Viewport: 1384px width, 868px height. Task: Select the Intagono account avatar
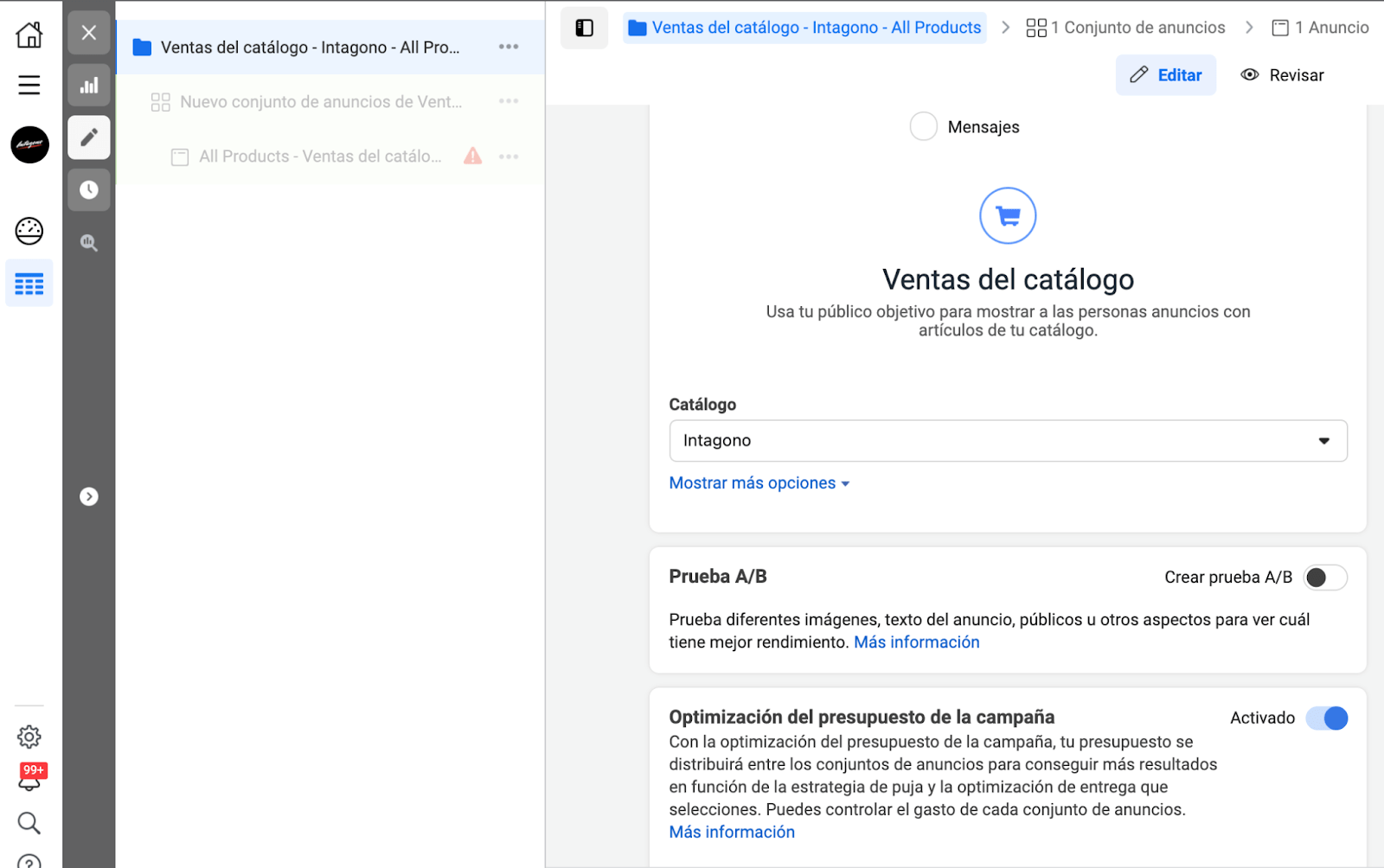click(x=29, y=144)
